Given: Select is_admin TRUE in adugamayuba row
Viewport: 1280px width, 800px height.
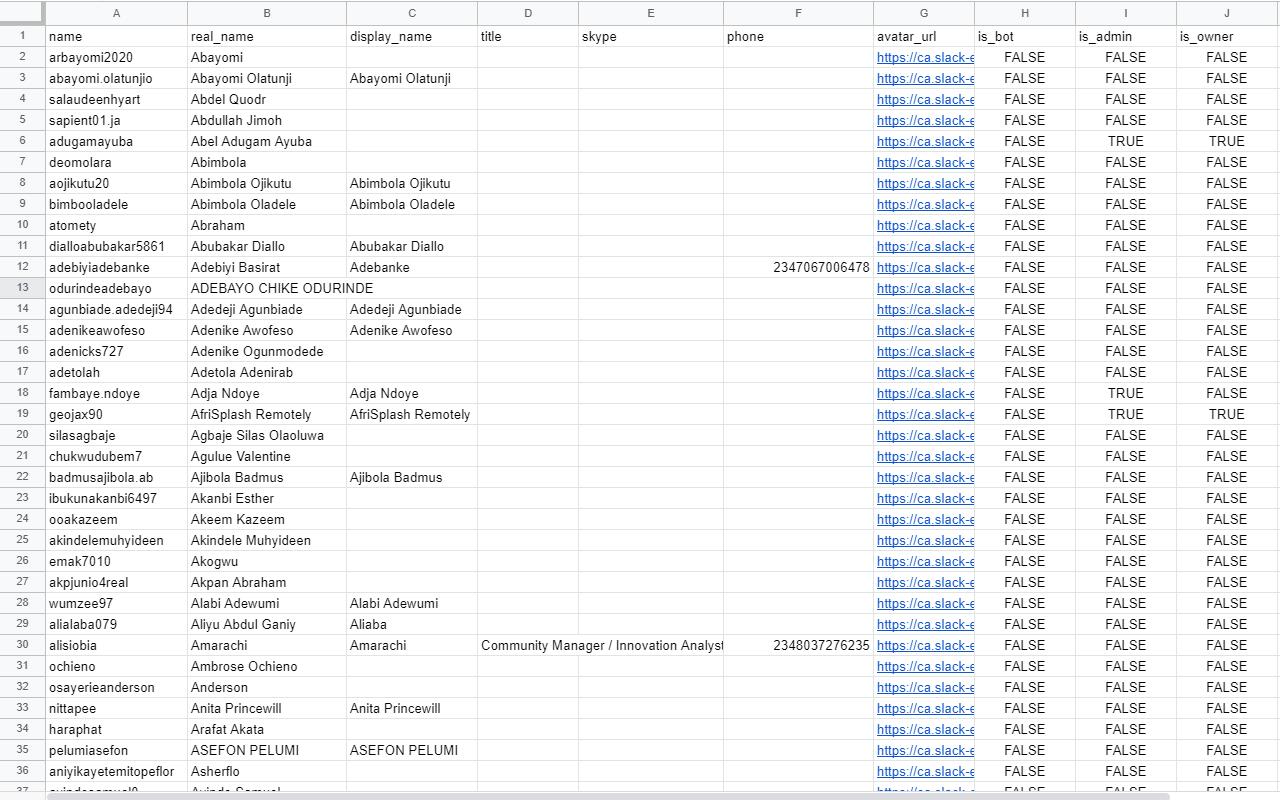Looking at the screenshot, I should tap(1126, 141).
